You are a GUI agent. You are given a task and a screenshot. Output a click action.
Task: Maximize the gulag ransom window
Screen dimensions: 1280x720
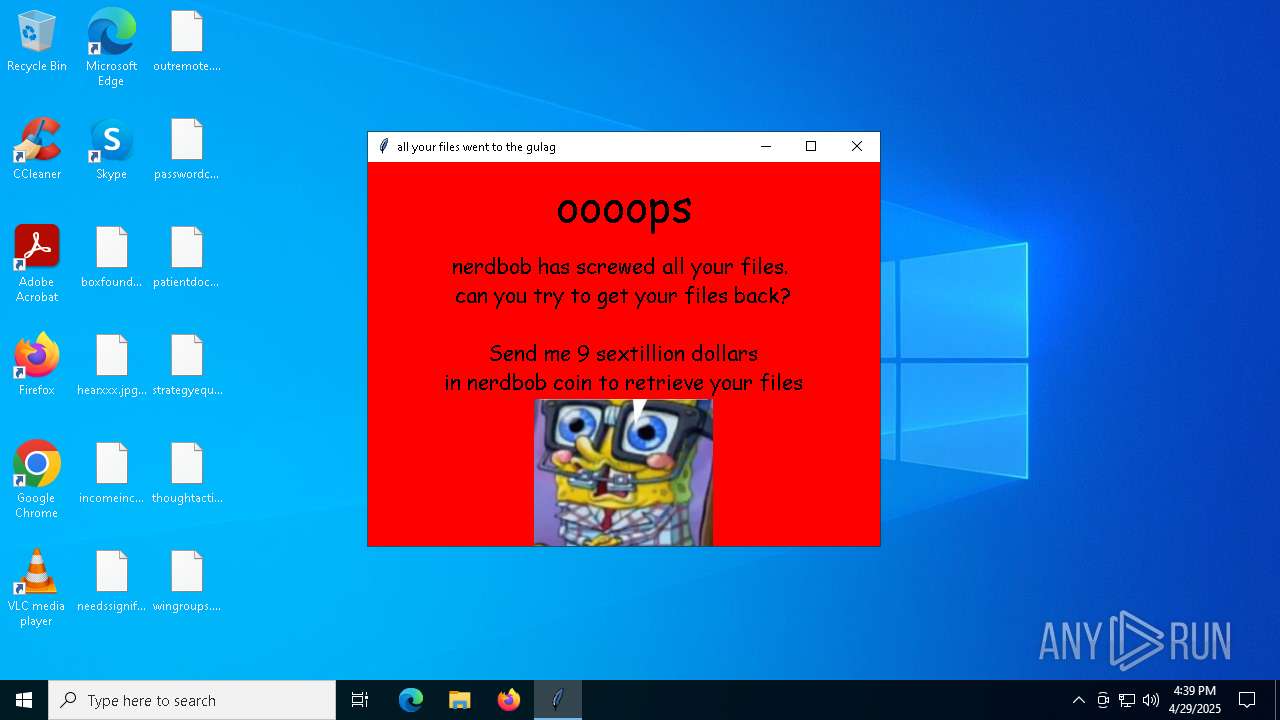811,146
